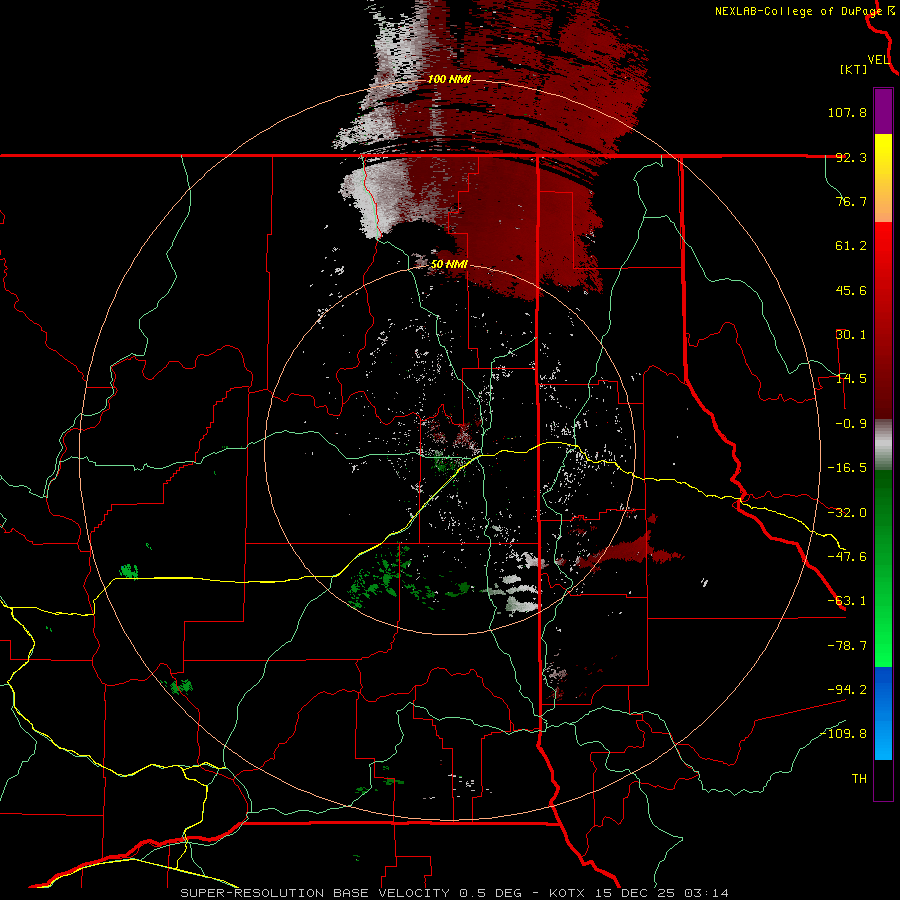Select the 92.3 legend value
Viewport: 900px width, 900px height.
point(851,157)
